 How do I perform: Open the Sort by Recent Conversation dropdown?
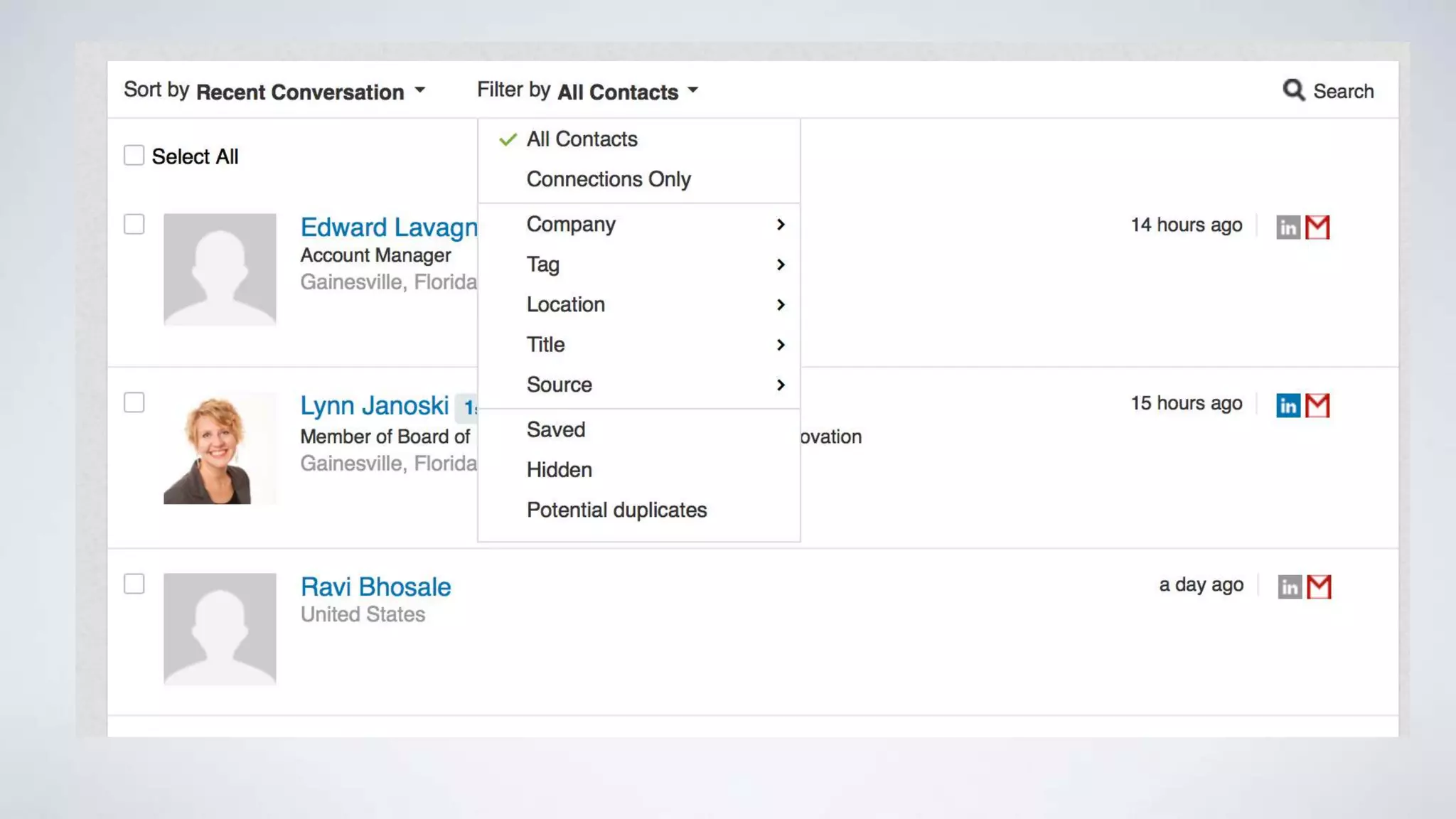310,91
